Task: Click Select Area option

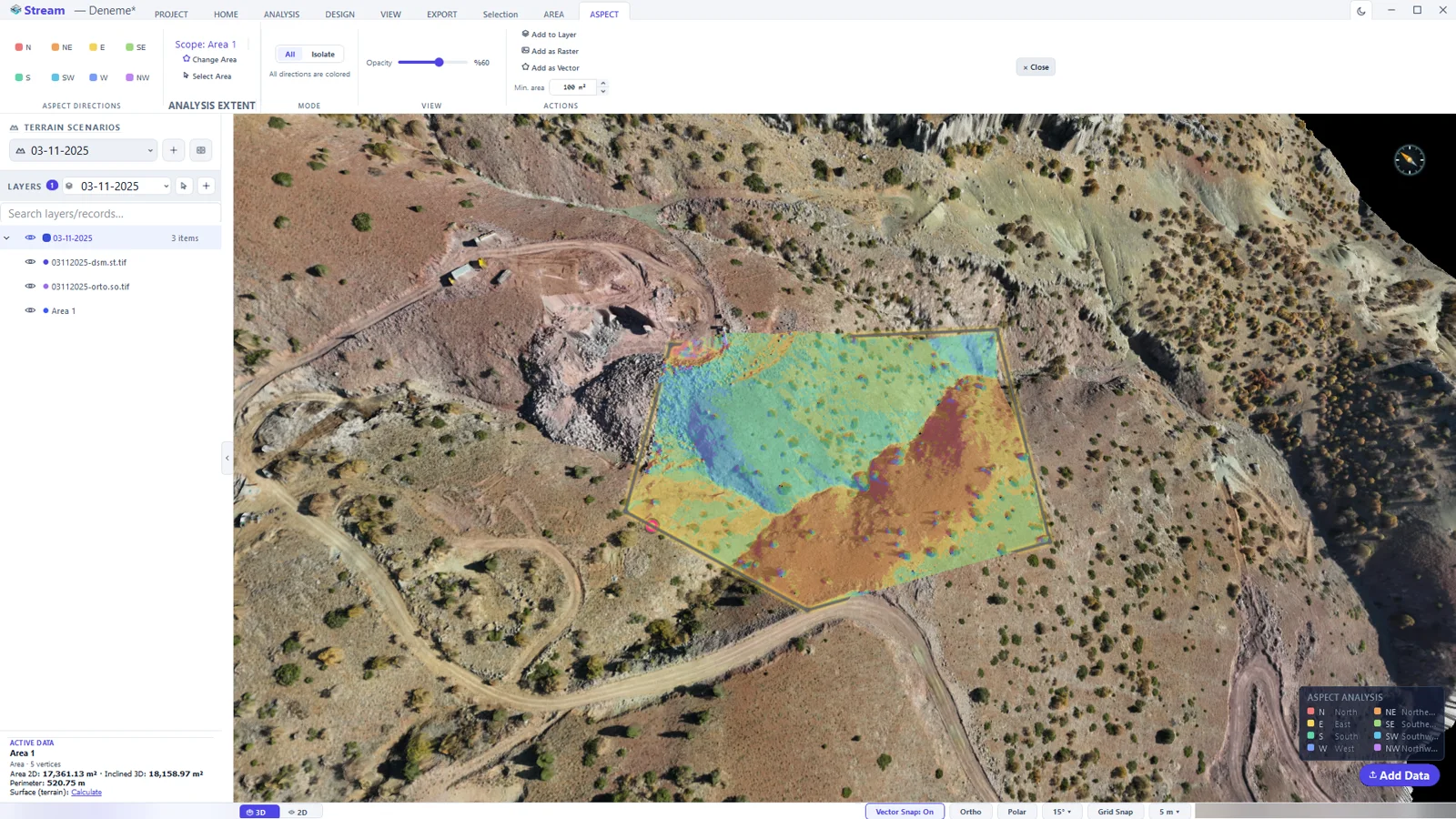Action: [207, 76]
